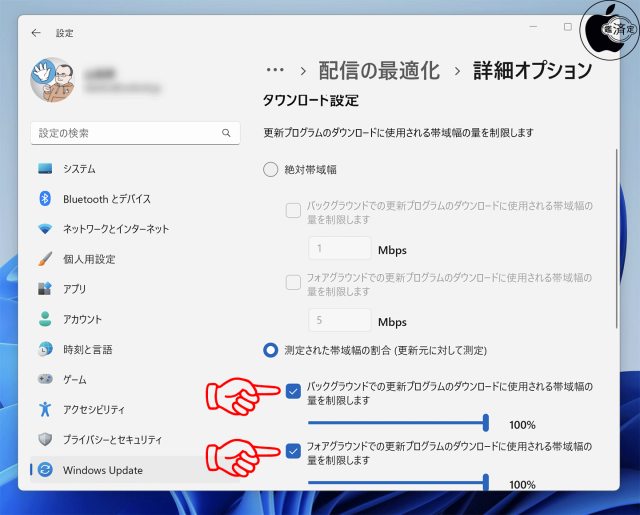Click the user profile avatar
The width and height of the screenshot is (640, 515).
click(x=53, y=80)
